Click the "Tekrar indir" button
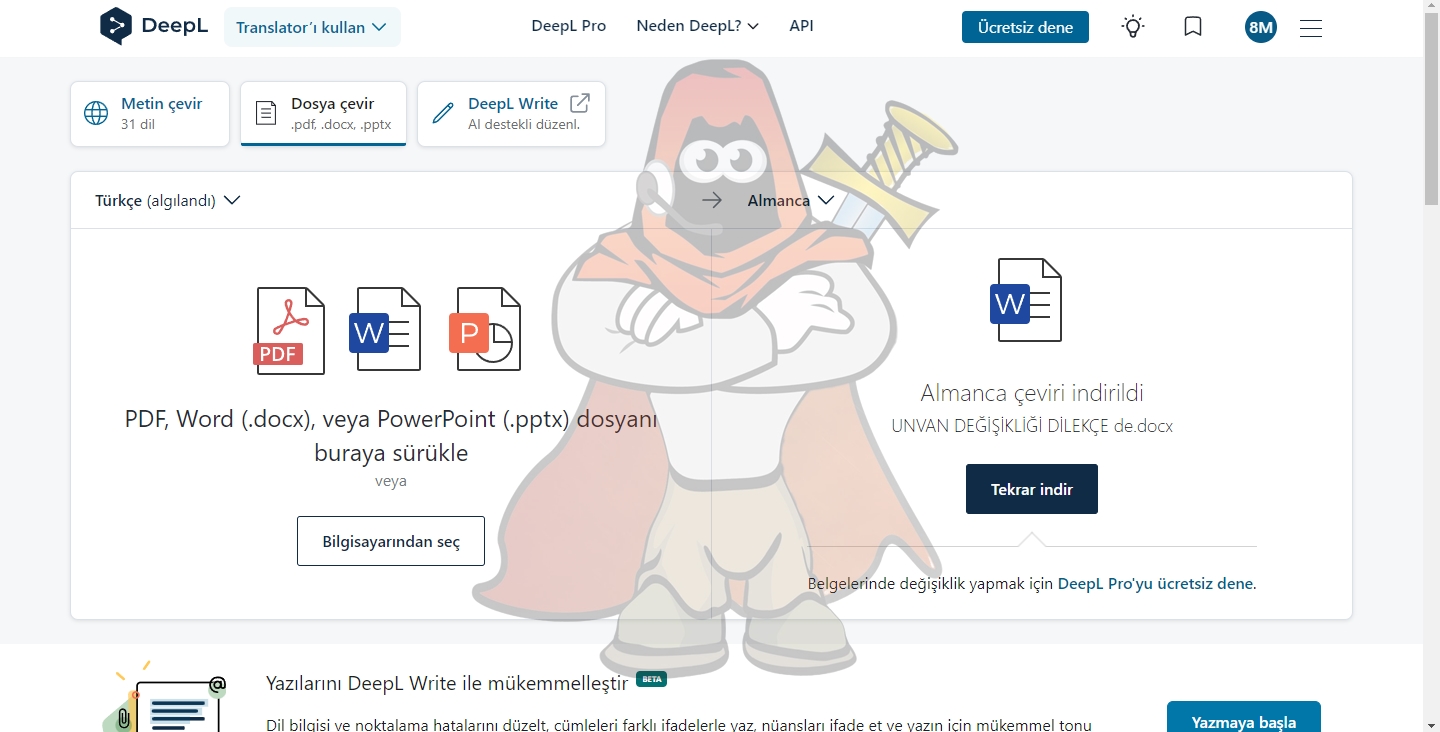The image size is (1440, 732). tap(1032, 489)
